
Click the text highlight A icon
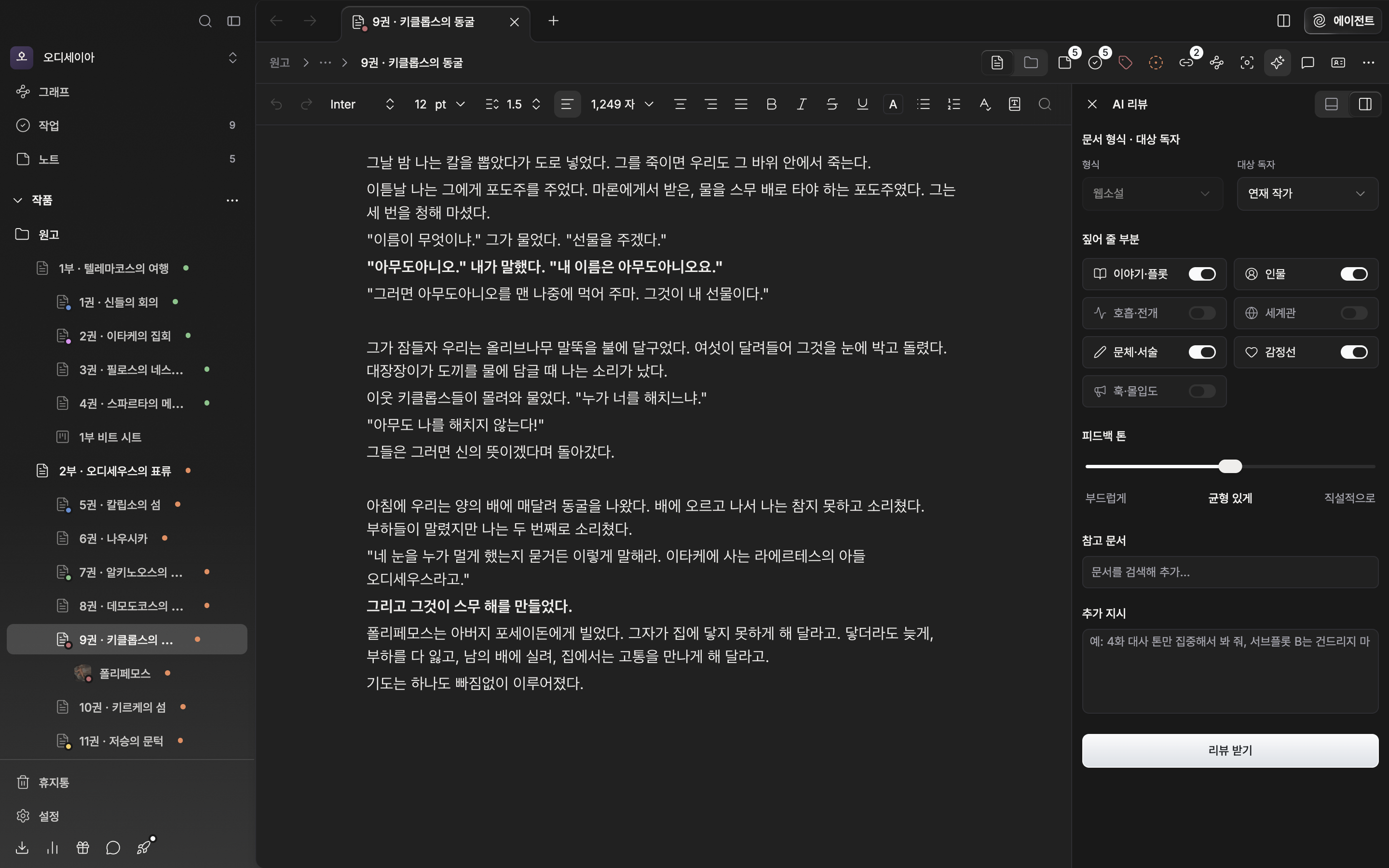coord(893,104)
